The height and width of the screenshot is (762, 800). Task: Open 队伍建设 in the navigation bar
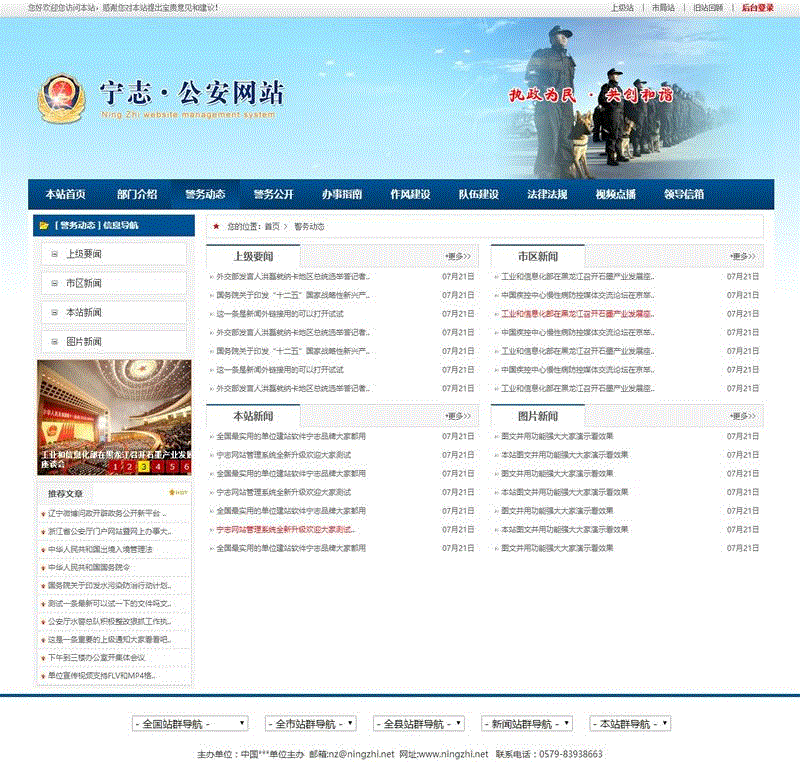tap(479, 194)
